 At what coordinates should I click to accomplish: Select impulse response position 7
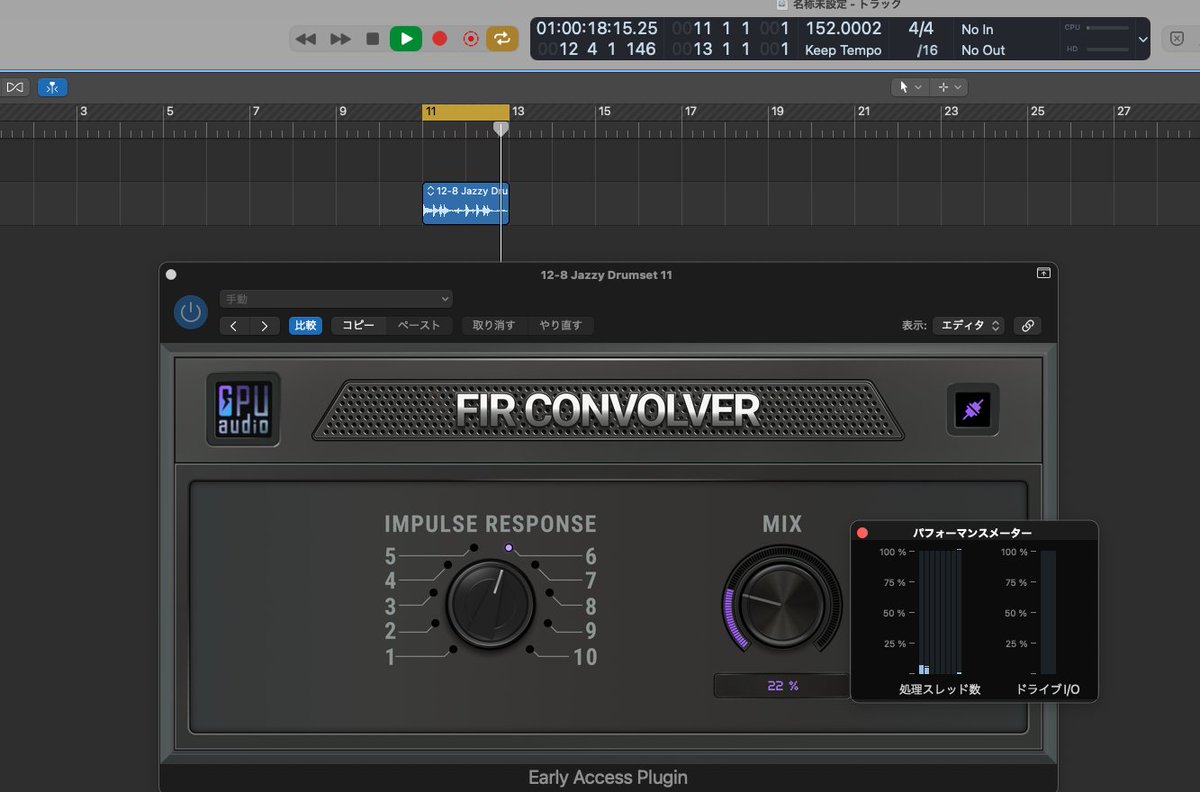pyautogui.click(x=591, y=581)
